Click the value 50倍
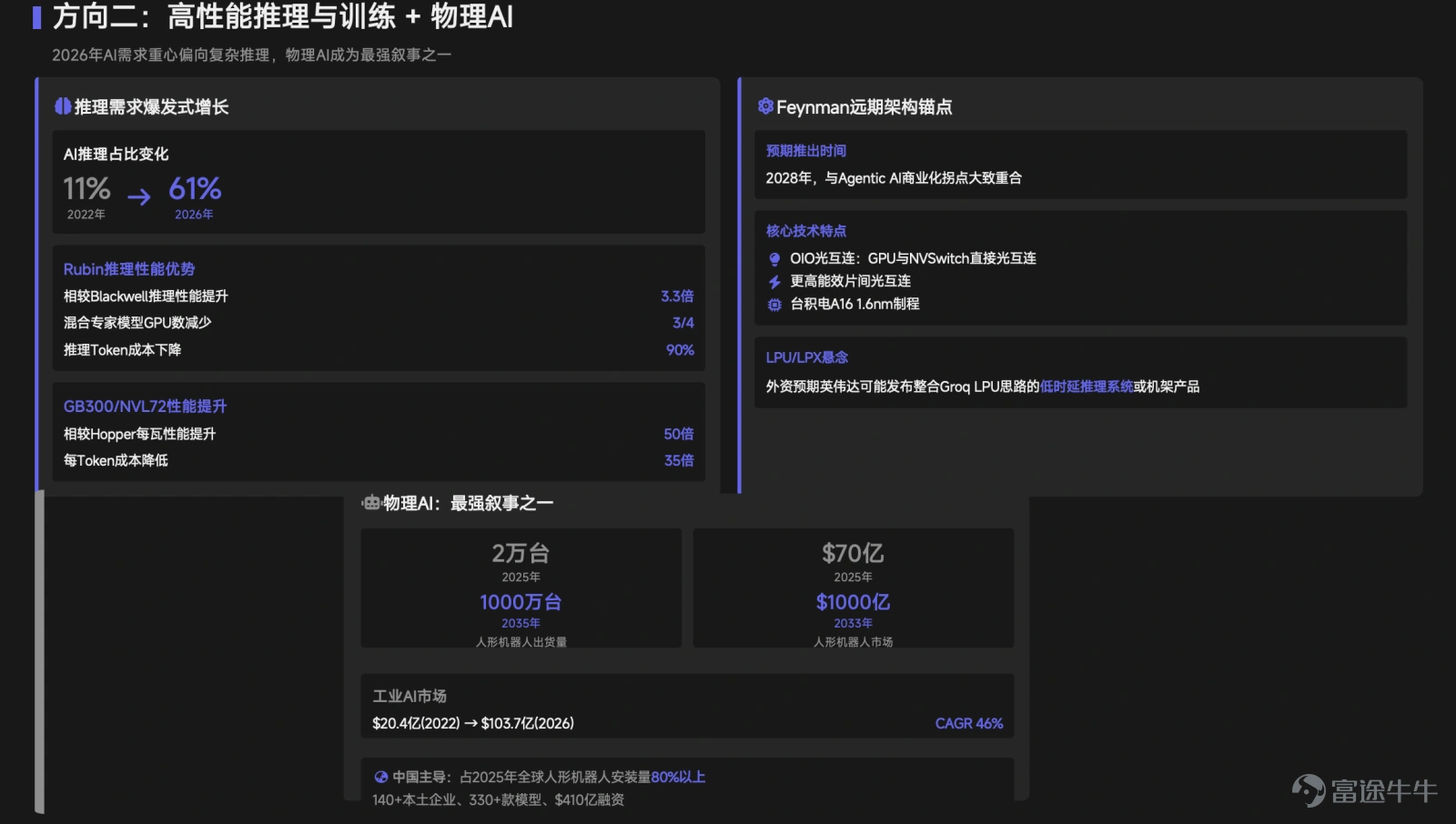This screenshot has height=824, width=1456. tap(679, 434)
